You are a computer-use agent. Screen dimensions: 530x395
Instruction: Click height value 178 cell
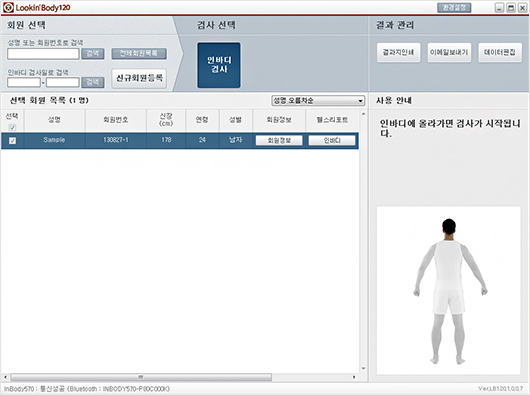166,140
